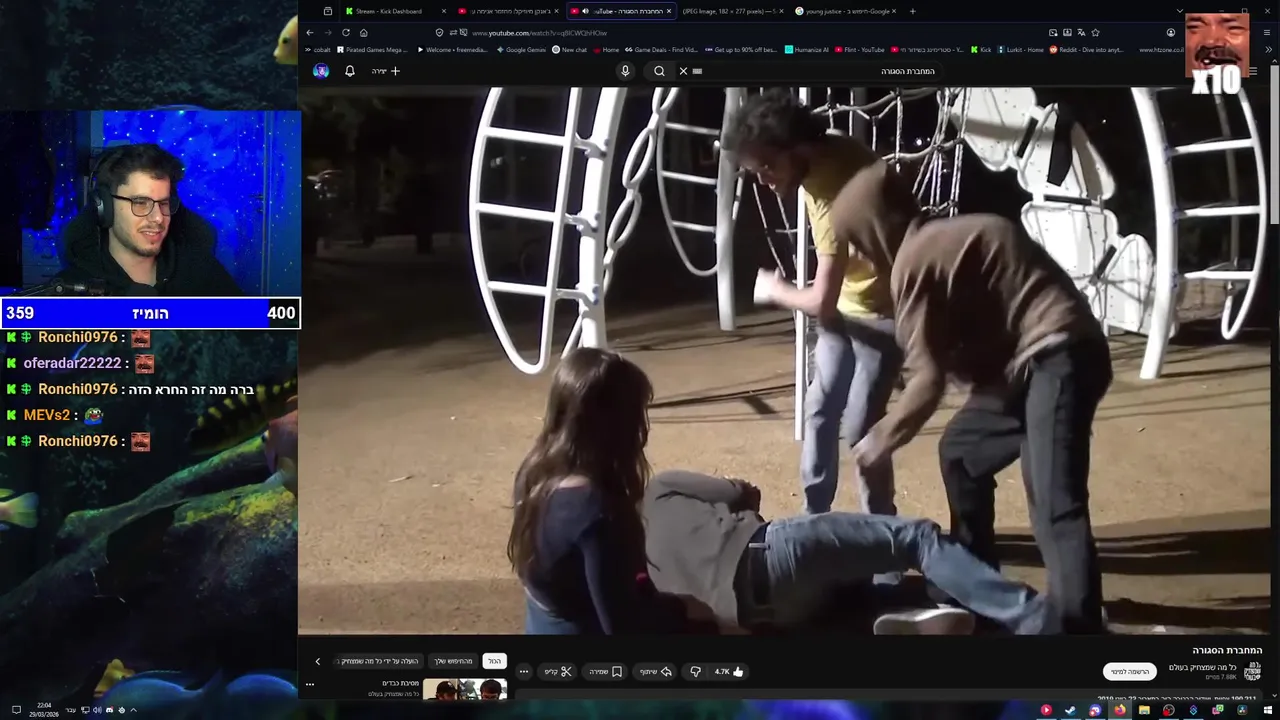Show hidden system tray icons chevron
Screen dimensions: 1280x720
pyautogui.click(x=133, y=710)
